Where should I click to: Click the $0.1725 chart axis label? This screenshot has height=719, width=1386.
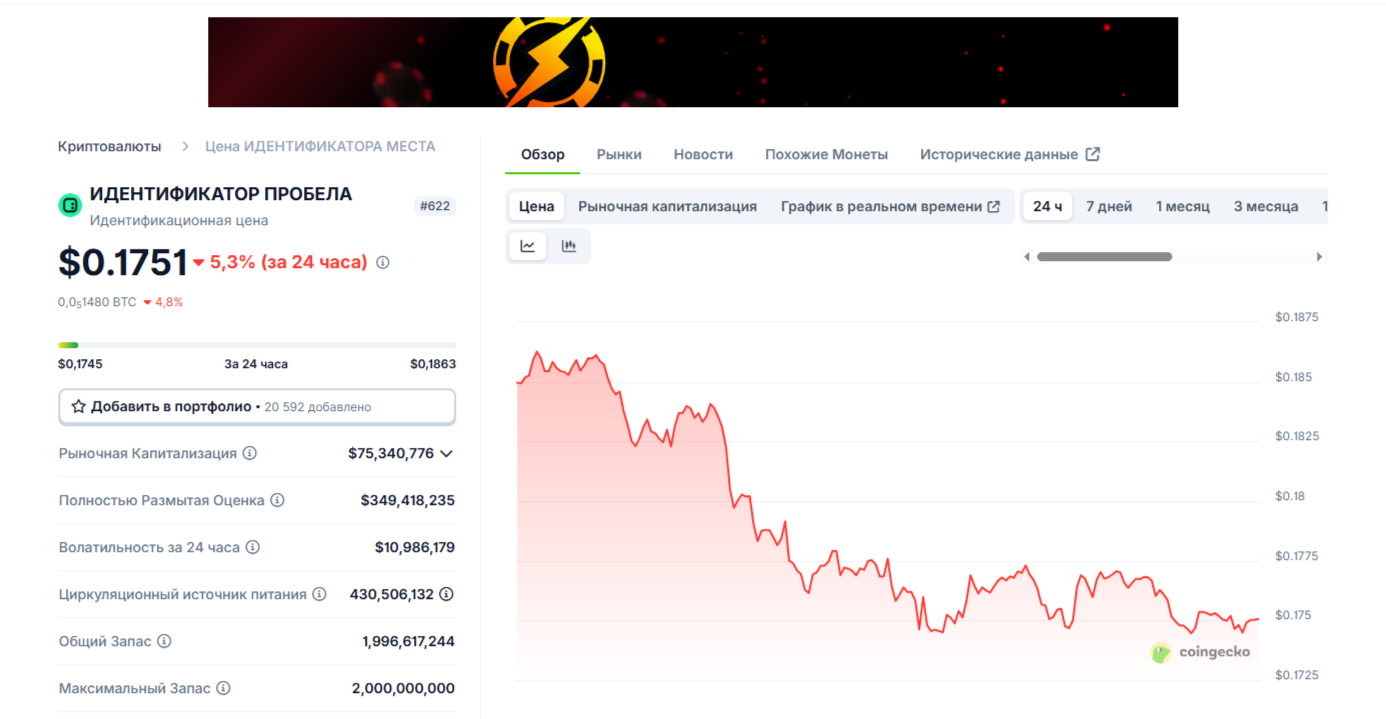point(1297,675)
